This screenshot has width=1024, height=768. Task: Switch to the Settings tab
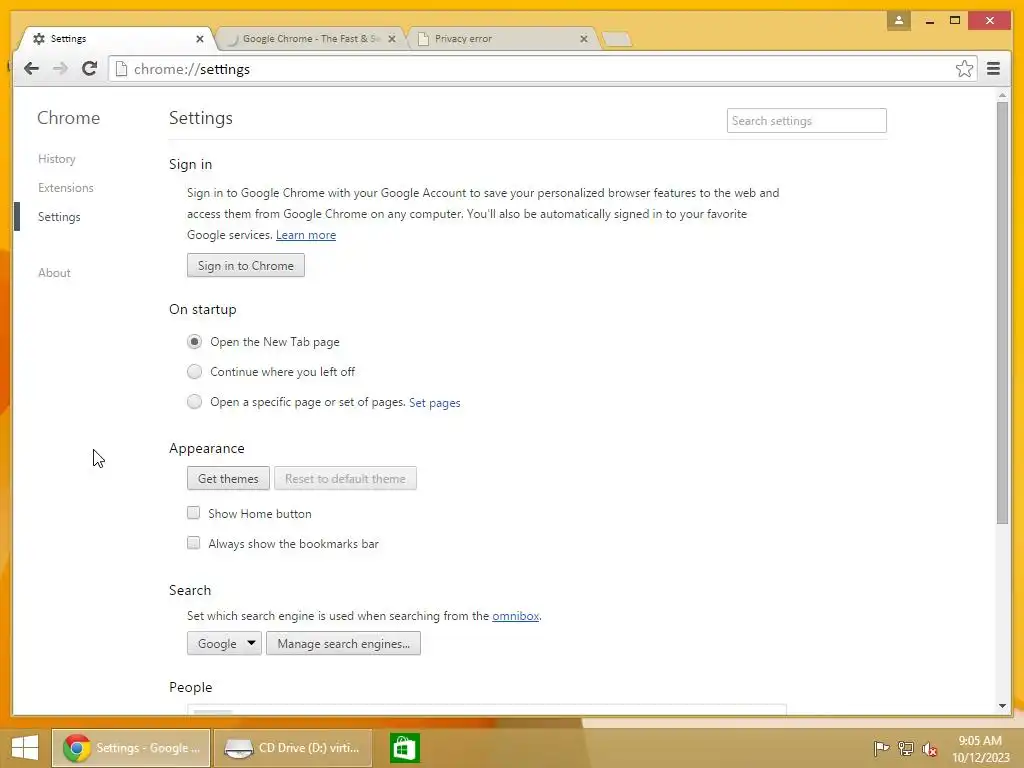coord(115,39)
